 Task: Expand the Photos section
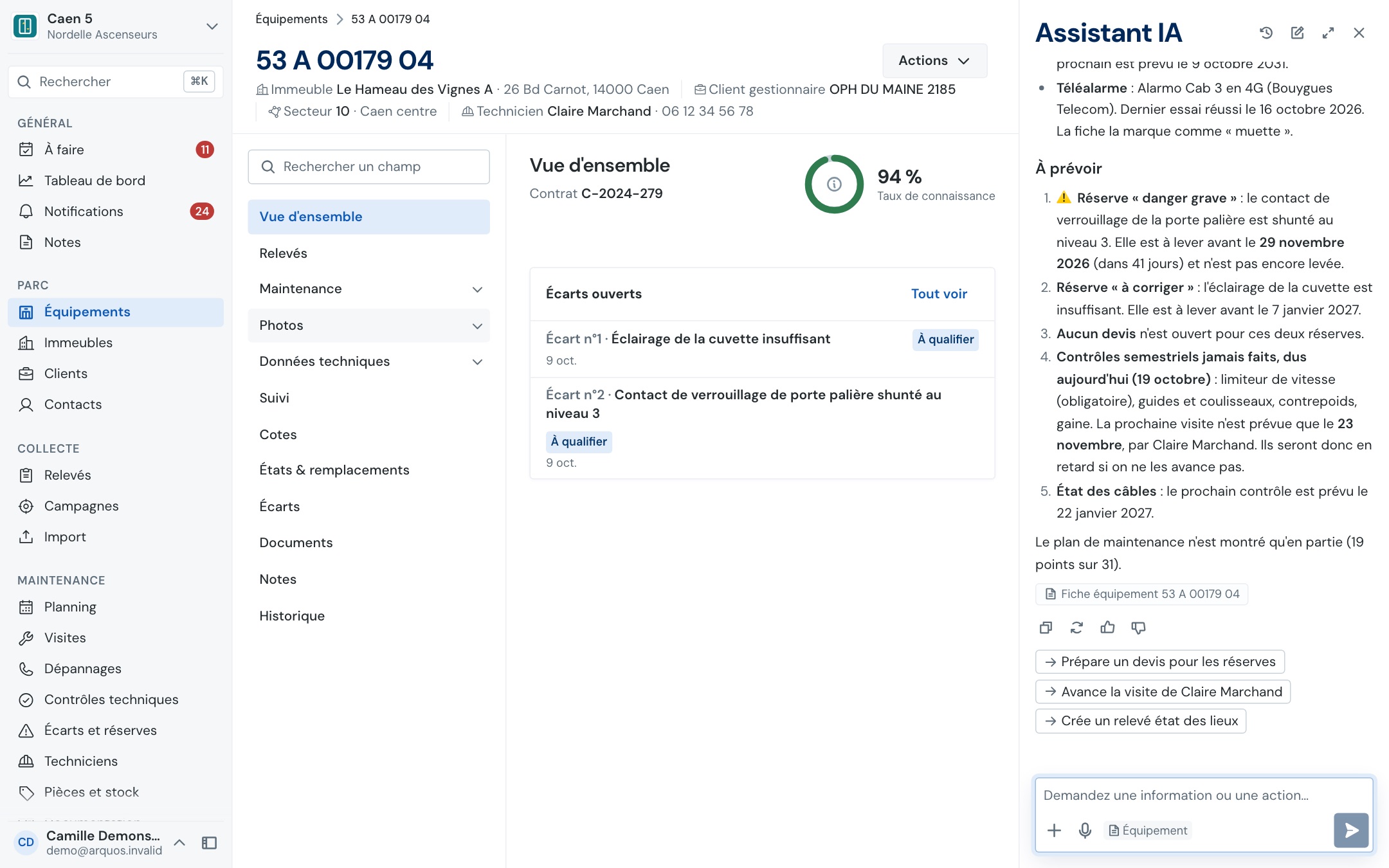(x=368, y=325)
